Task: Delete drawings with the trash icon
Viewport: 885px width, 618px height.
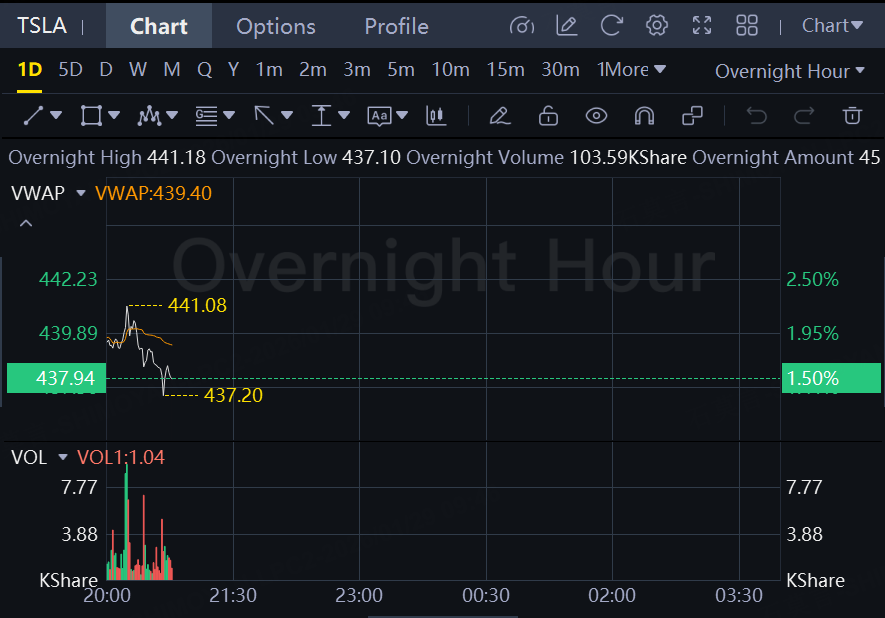Action: pyautogui.click(x=852, y=116)
